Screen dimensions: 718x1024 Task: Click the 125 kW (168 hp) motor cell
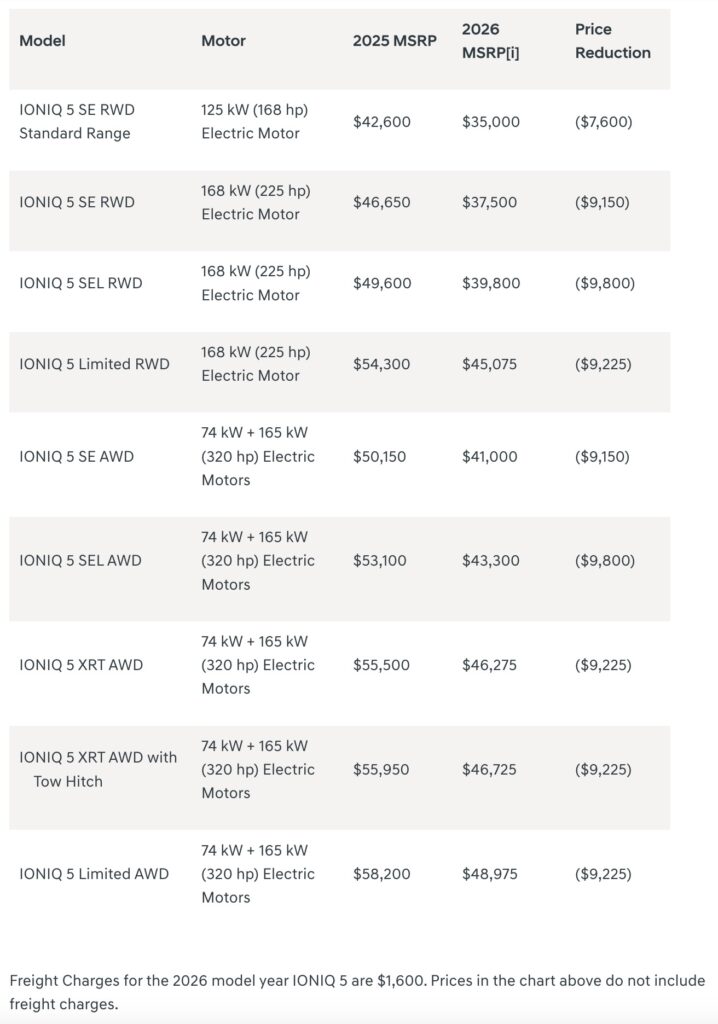coord(254,122)
